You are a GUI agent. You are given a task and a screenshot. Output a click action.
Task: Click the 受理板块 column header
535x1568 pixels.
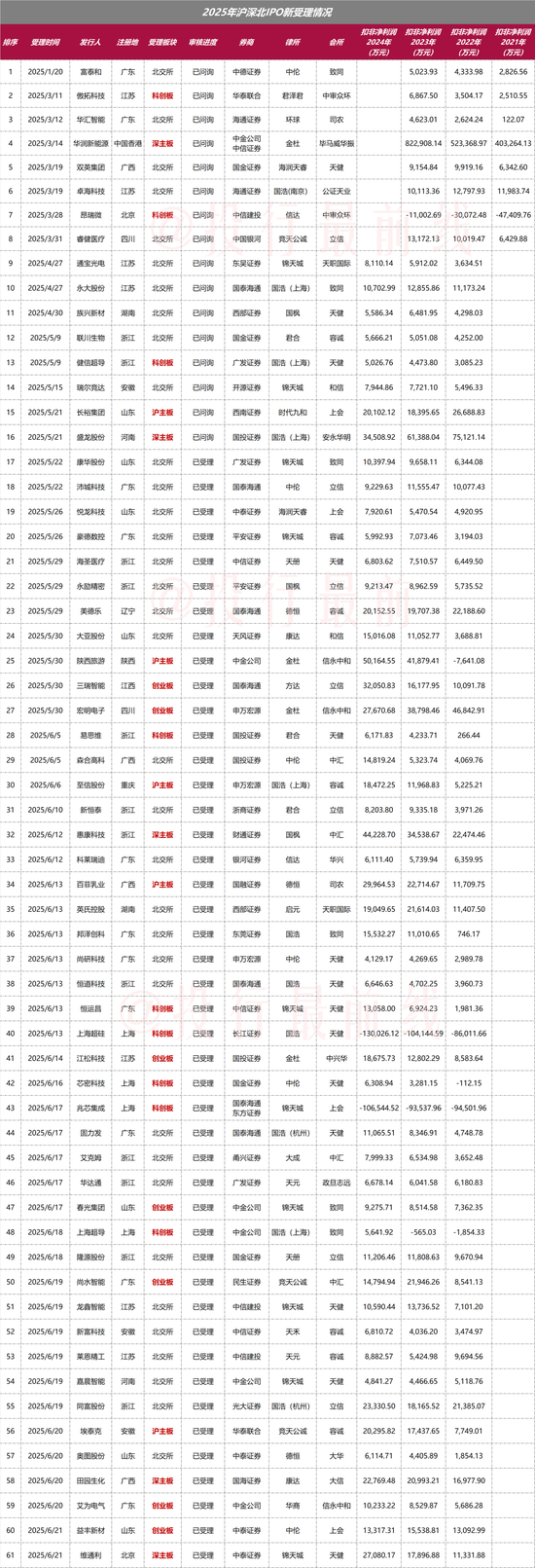(x=162, y=43)
